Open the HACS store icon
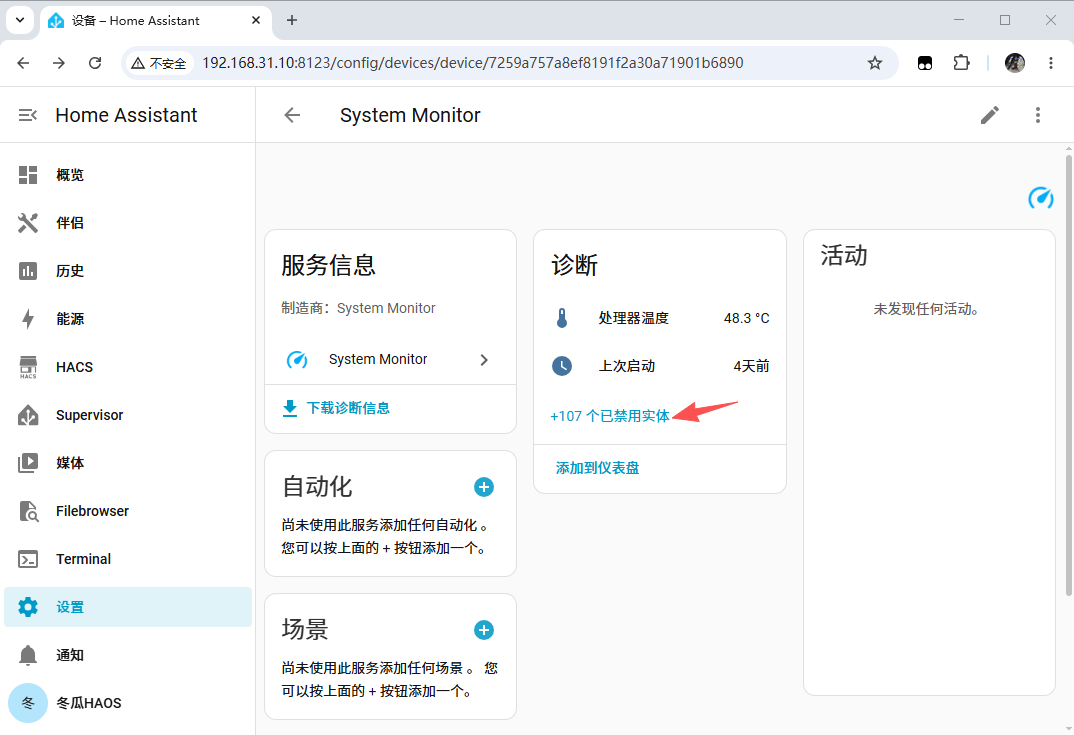 click(28, 367)
